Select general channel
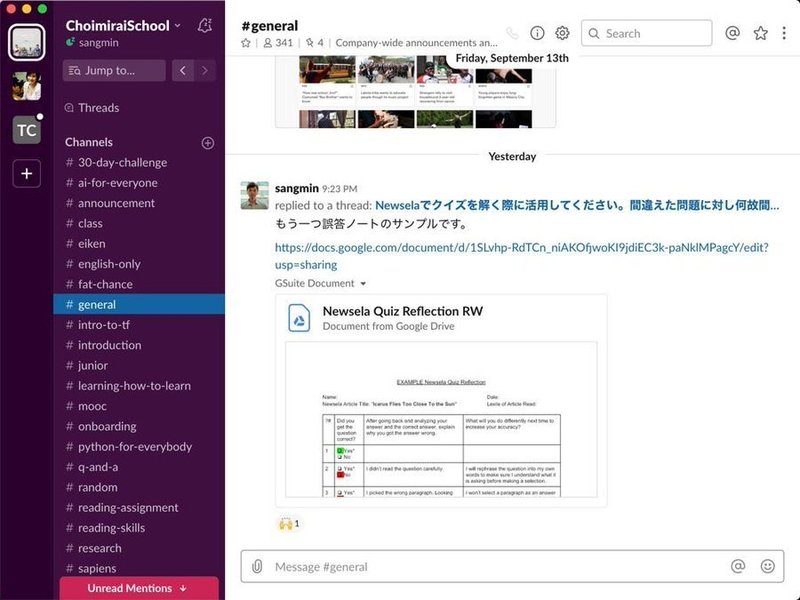The width and height of the screenshot is (800, 600). tap(139, 305)
